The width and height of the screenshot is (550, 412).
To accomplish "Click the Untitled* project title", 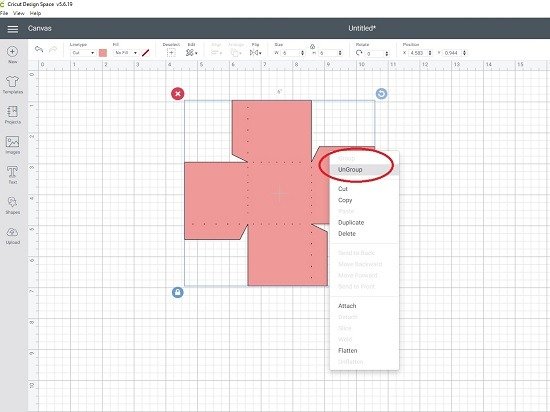I will pyautogui.click(x=362, y=28).
